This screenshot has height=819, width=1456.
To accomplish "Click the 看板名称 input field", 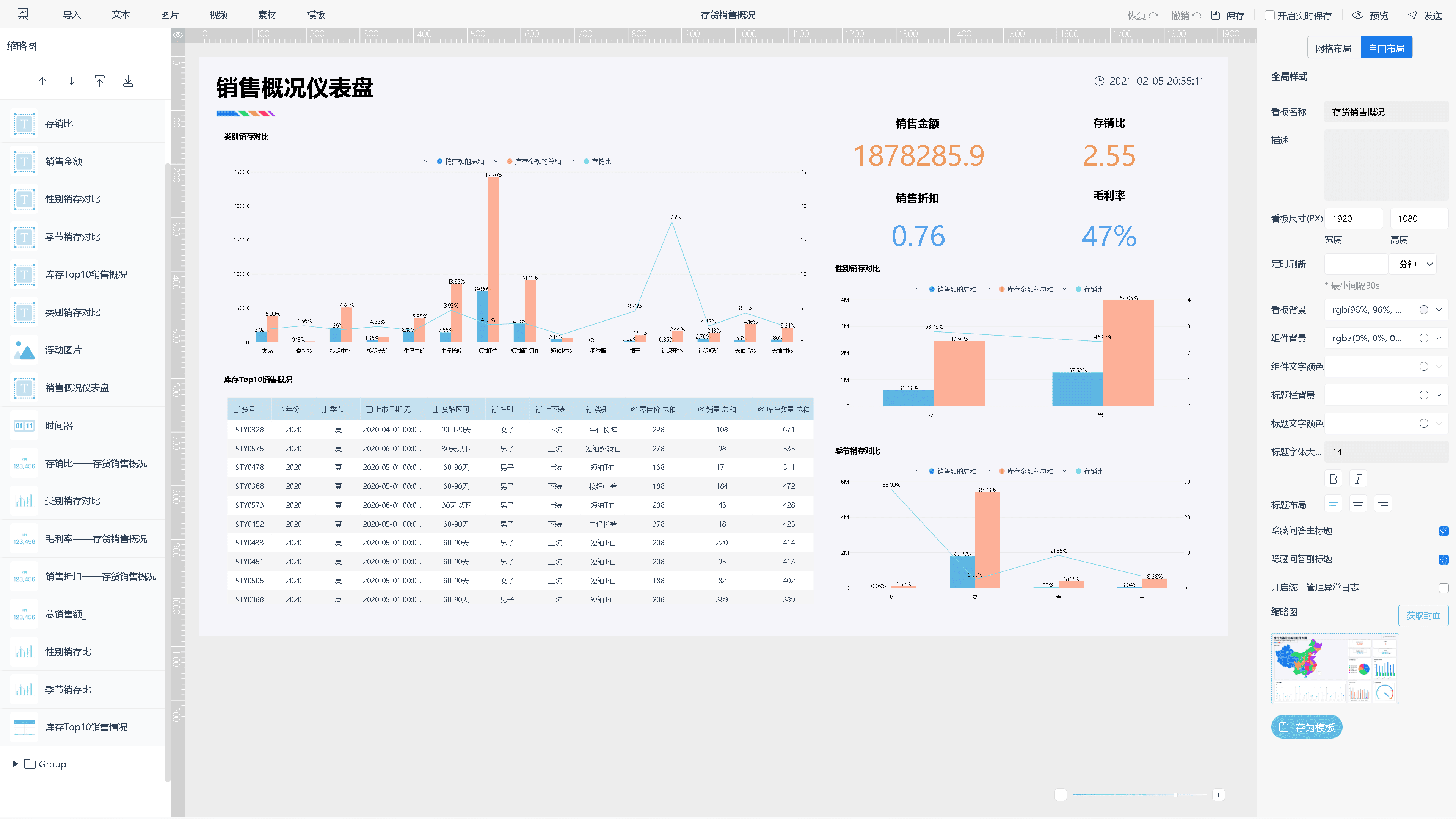I will [1386, 112].
